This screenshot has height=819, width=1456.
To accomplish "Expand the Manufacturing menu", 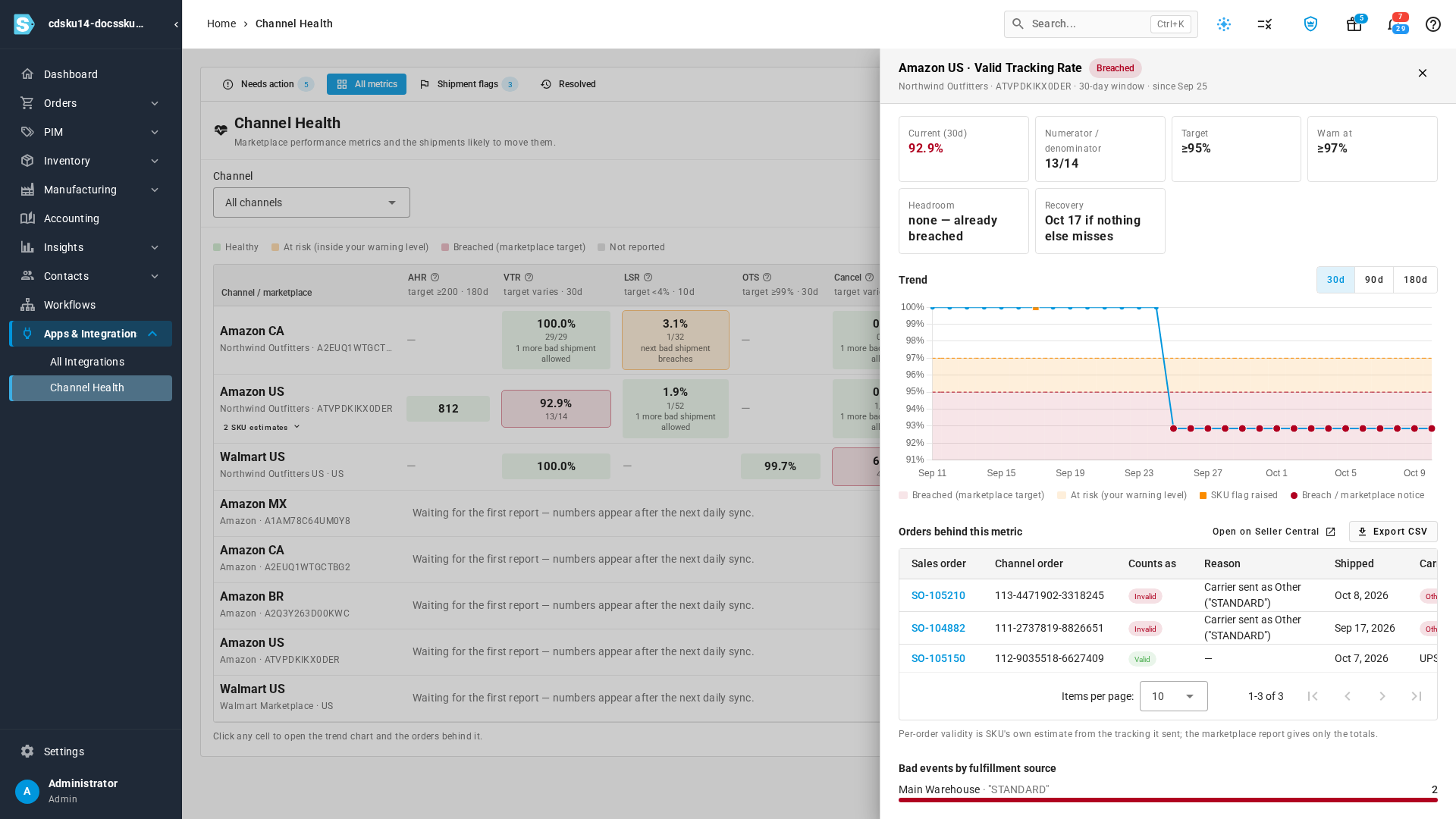I will 91,190.
